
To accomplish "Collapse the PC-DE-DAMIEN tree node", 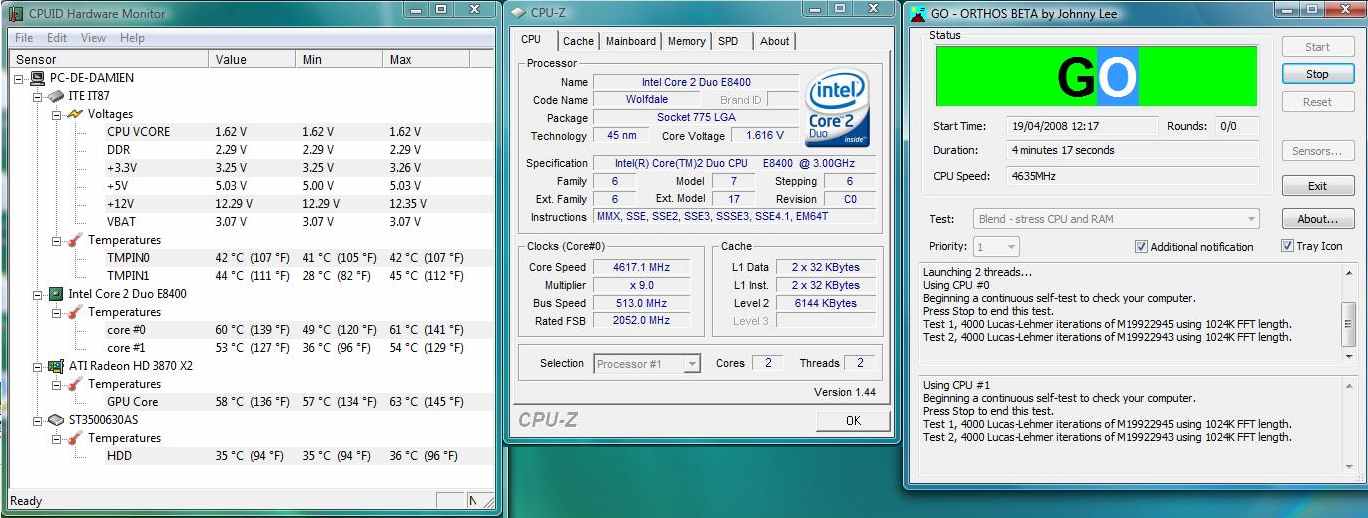I will tap(20, 78).
